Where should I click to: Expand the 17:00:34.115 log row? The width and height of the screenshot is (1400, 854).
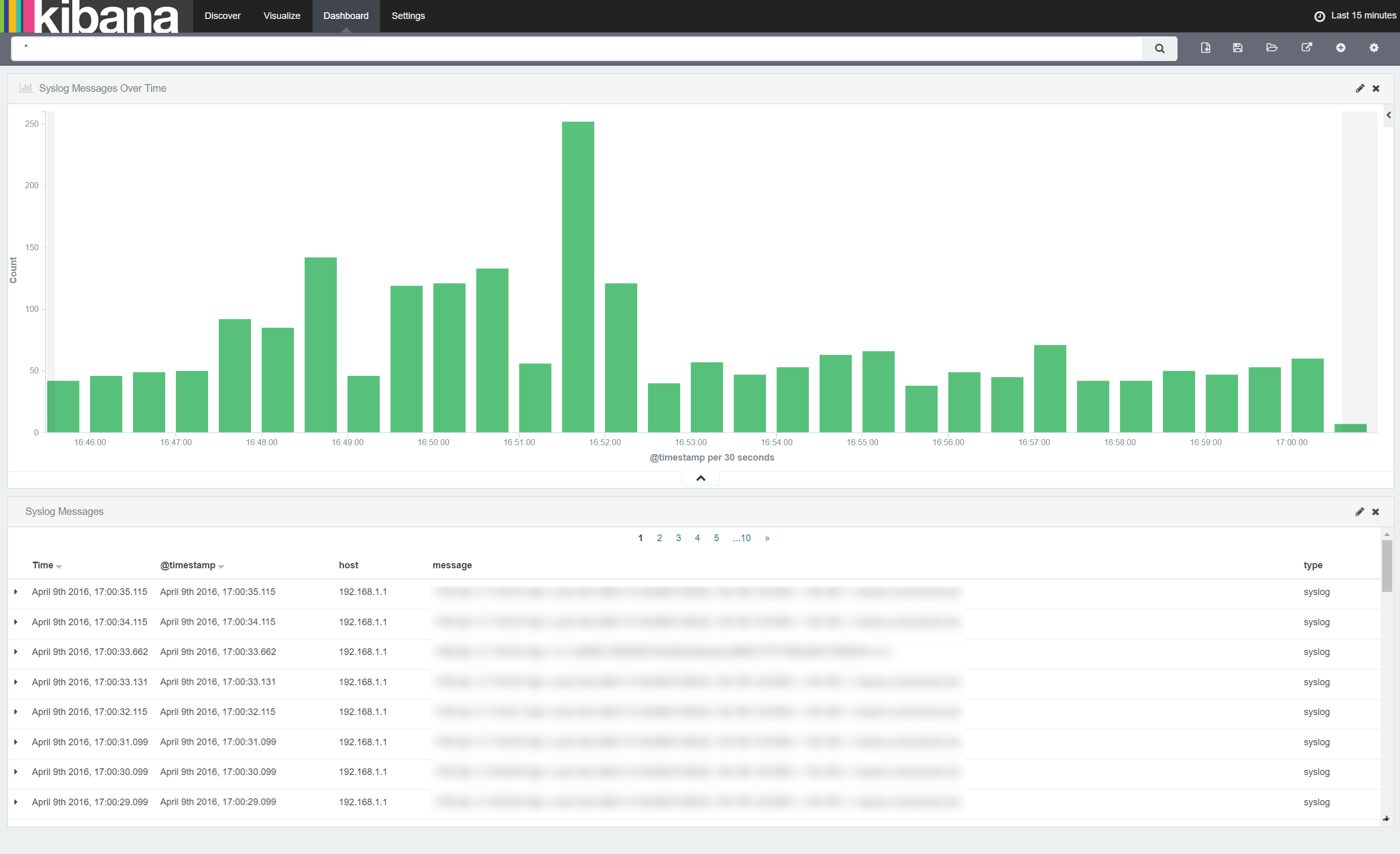[x=16, y=622]
